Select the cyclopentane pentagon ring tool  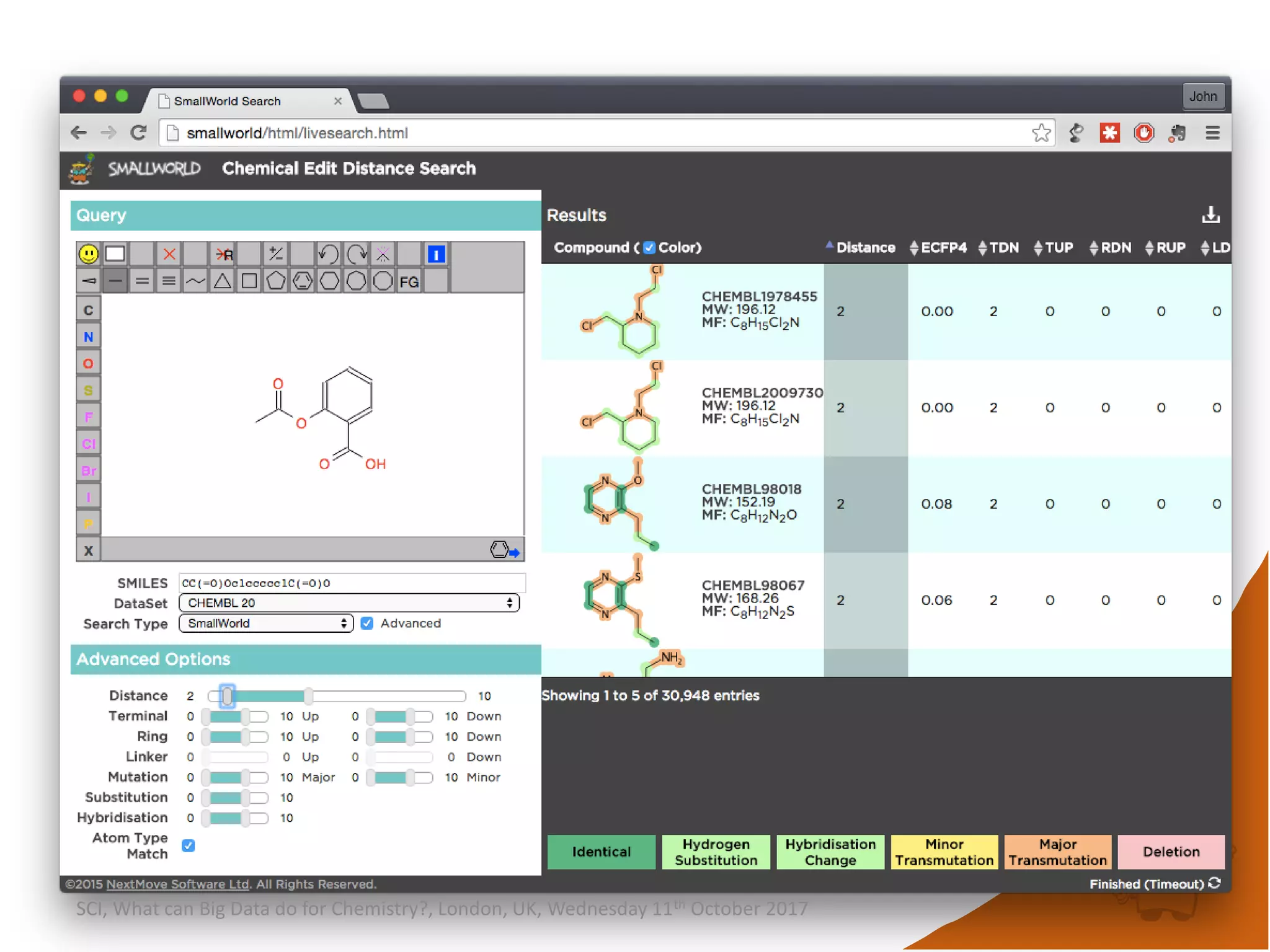[276, 281]
